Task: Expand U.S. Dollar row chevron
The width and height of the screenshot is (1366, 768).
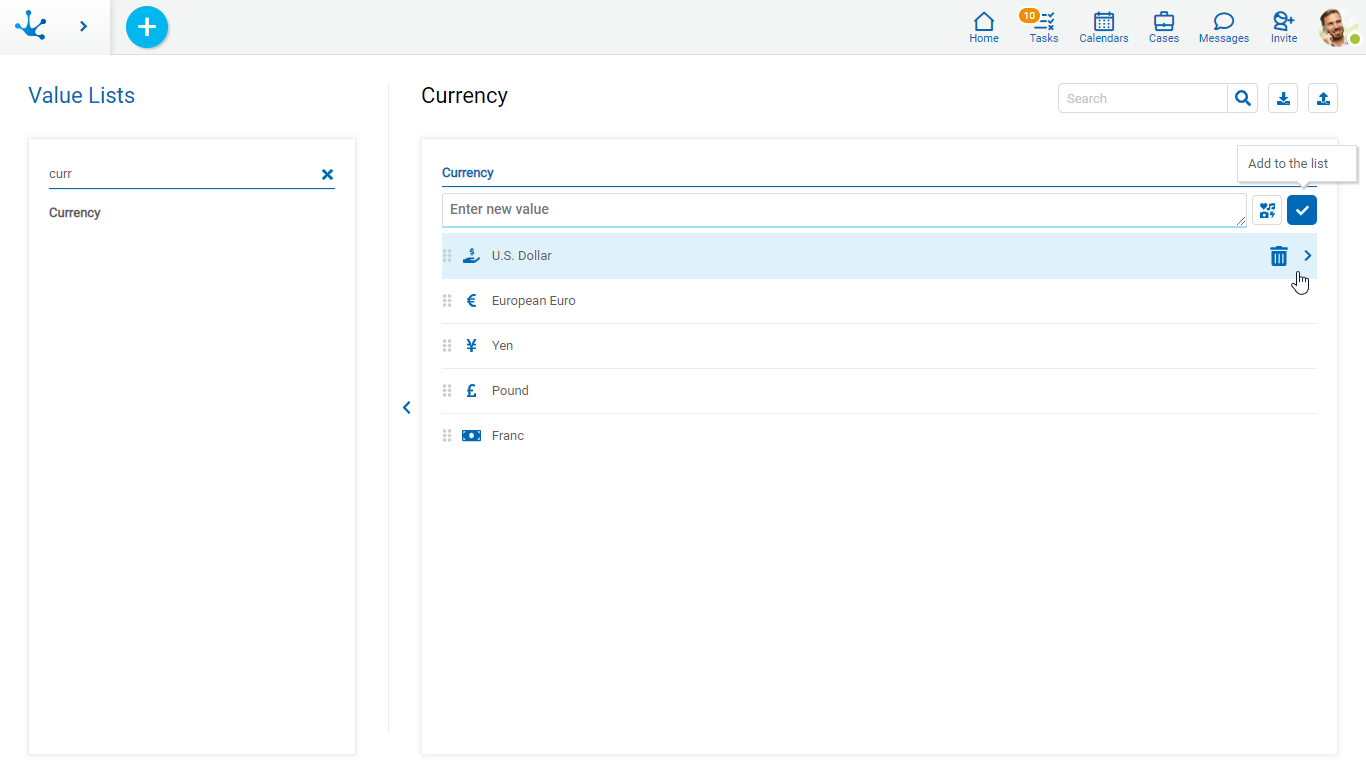Action: [x=1307, y=256]
